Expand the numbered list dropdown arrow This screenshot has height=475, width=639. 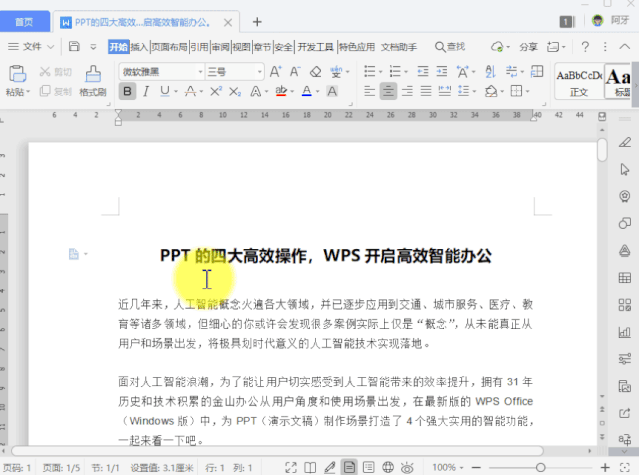[406, 72]
